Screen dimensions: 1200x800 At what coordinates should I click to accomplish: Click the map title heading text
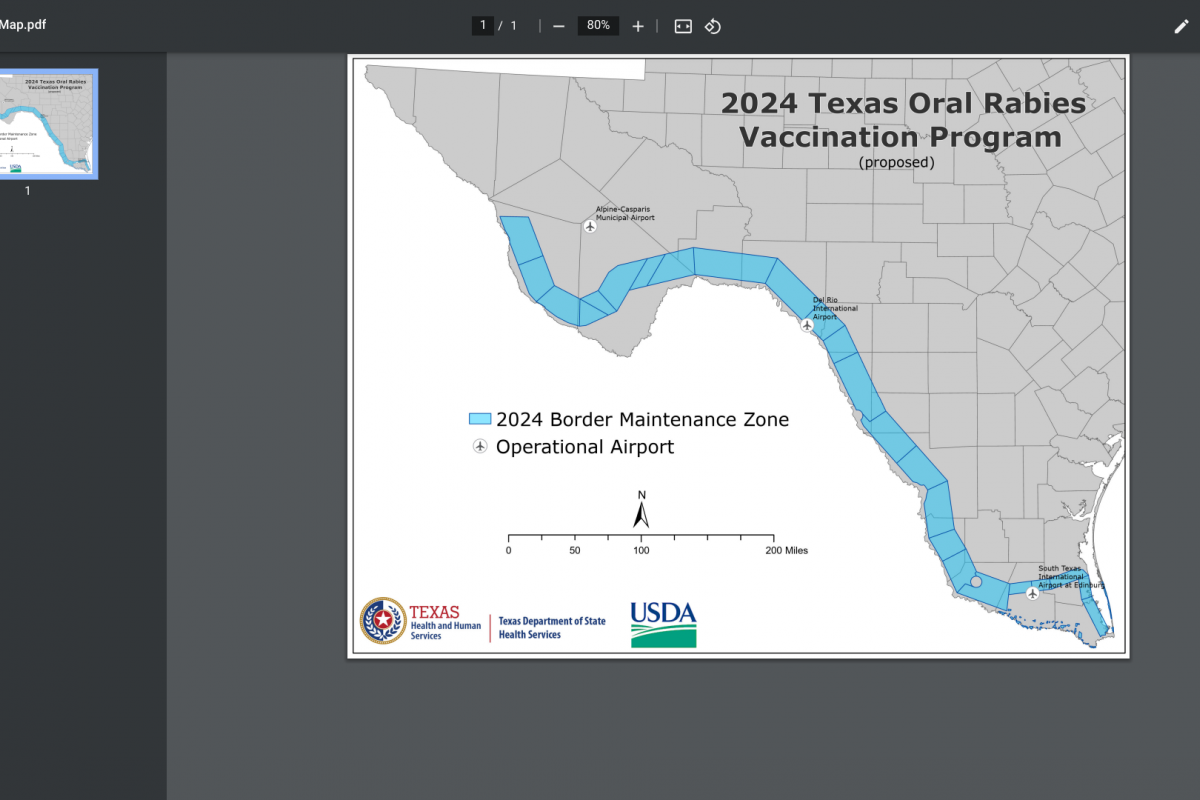pos(902,119)
